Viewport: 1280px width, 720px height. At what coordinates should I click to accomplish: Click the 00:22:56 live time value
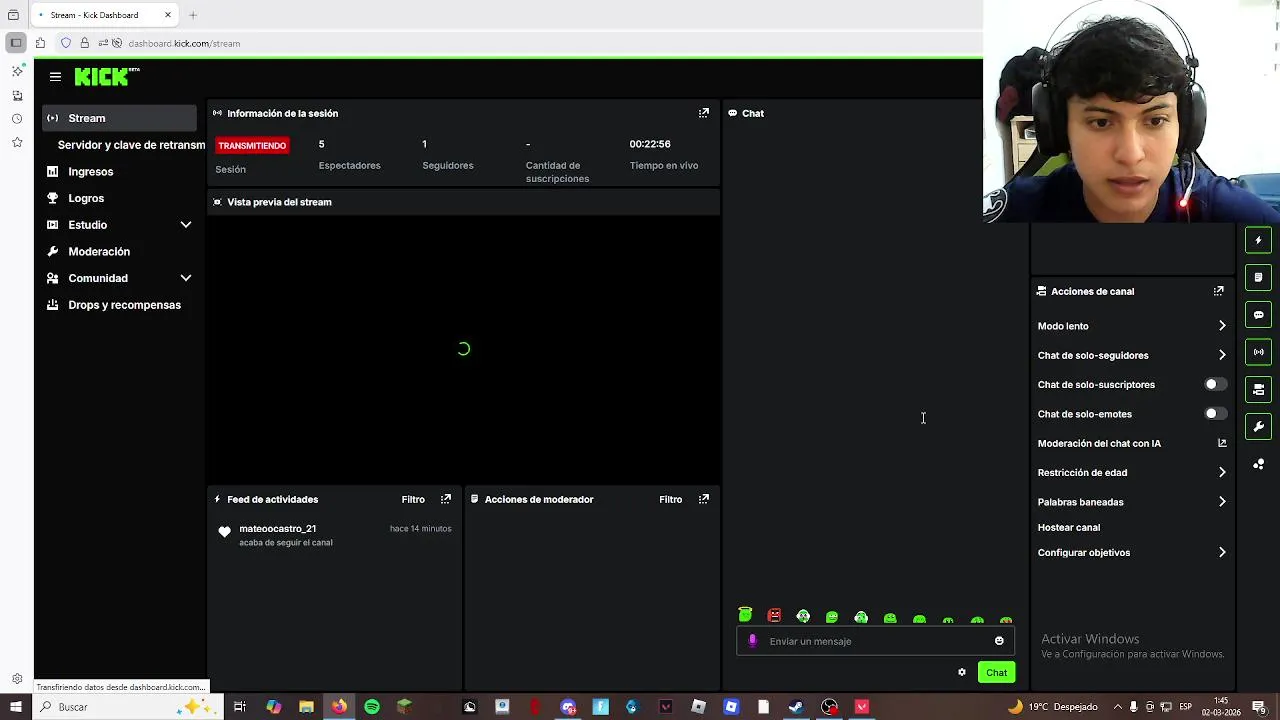[x=650, y=144]
